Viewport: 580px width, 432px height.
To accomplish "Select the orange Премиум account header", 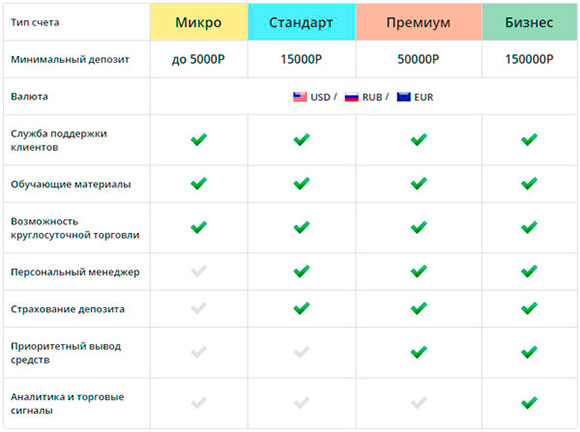I will point(419,22).
